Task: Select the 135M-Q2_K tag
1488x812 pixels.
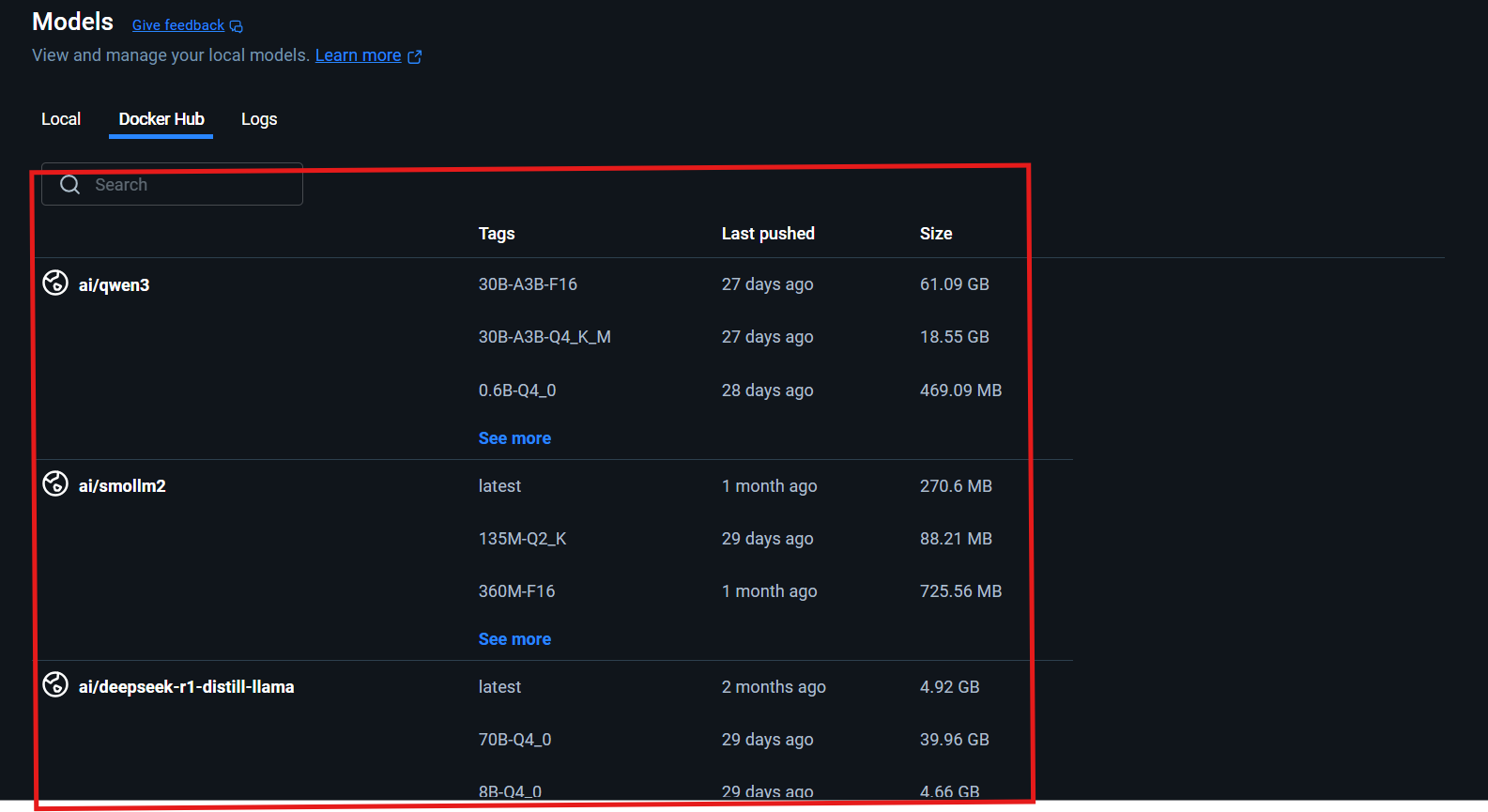Action: 522,539
